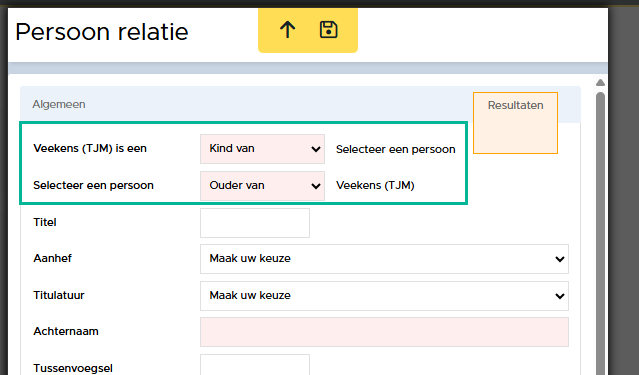This screenshot has height=375, width=639.
Task: Click the Titel field label
Action: tap(45, 223)
